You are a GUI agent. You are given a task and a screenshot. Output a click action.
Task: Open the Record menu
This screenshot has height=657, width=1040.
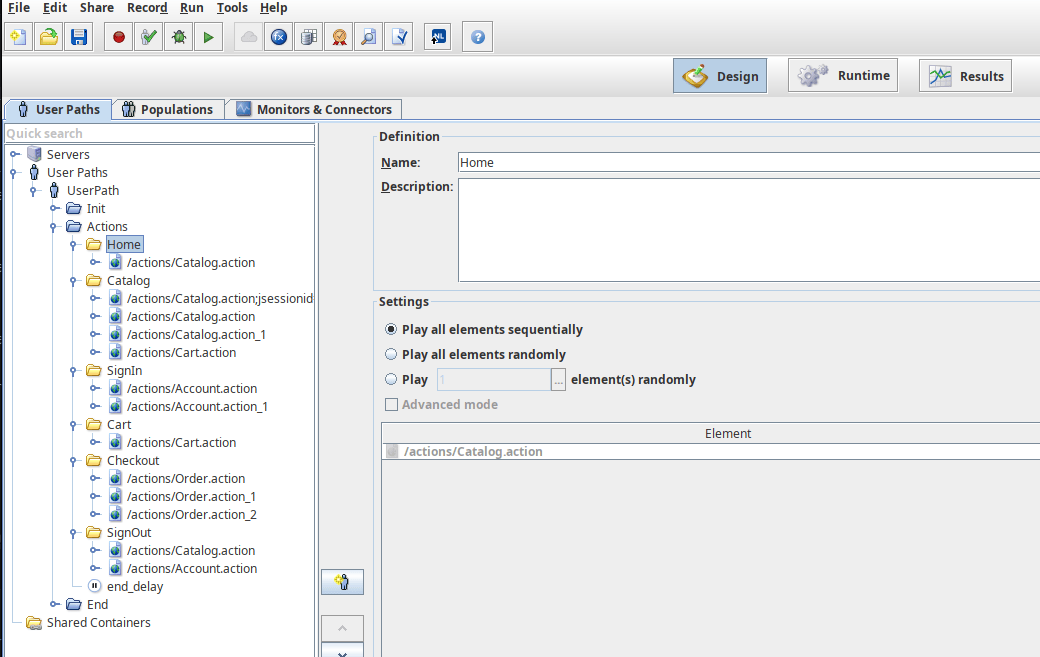point(147,8)
